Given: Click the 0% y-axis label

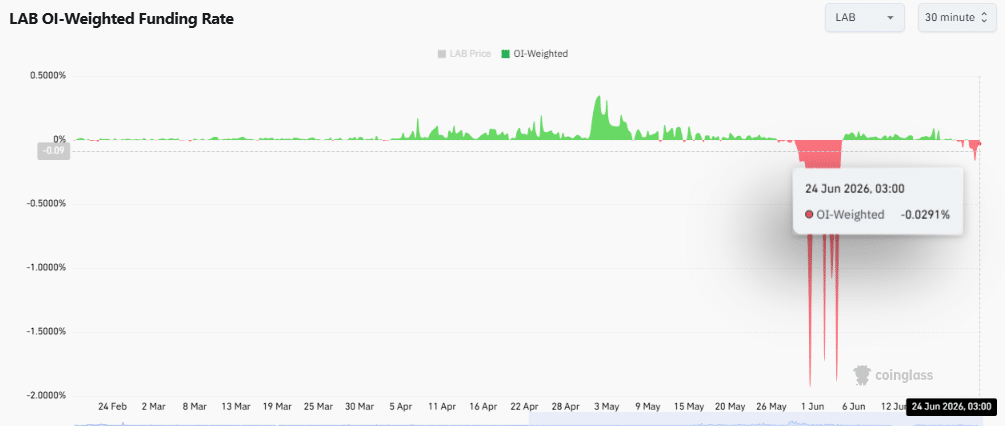Looking at the screenshot, I should pos(60,139).
